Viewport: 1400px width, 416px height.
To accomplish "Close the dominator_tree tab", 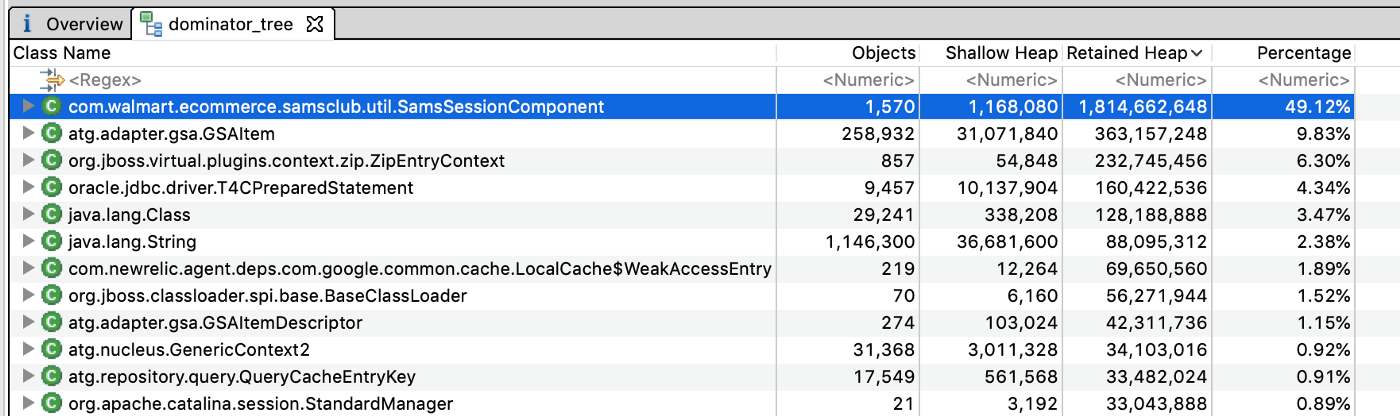I will click(314, 24).
